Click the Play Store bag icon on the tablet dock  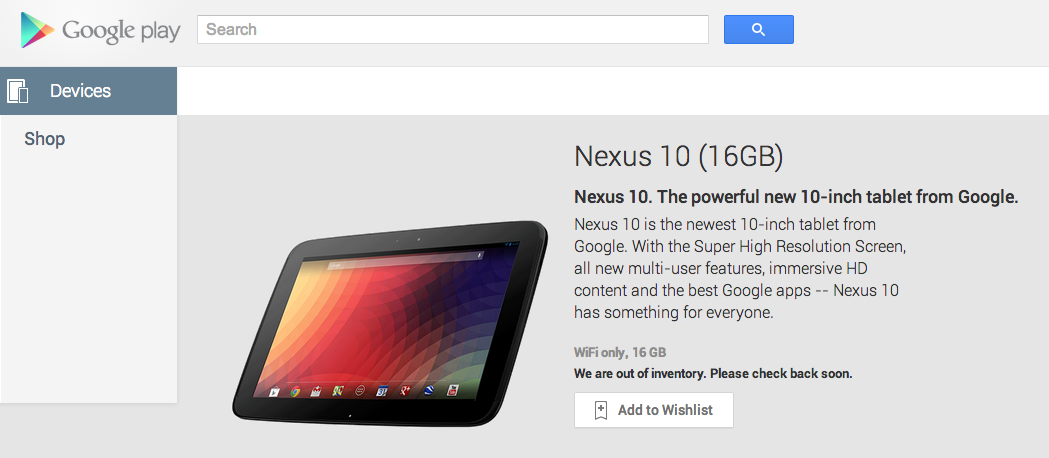click(274, 392)
